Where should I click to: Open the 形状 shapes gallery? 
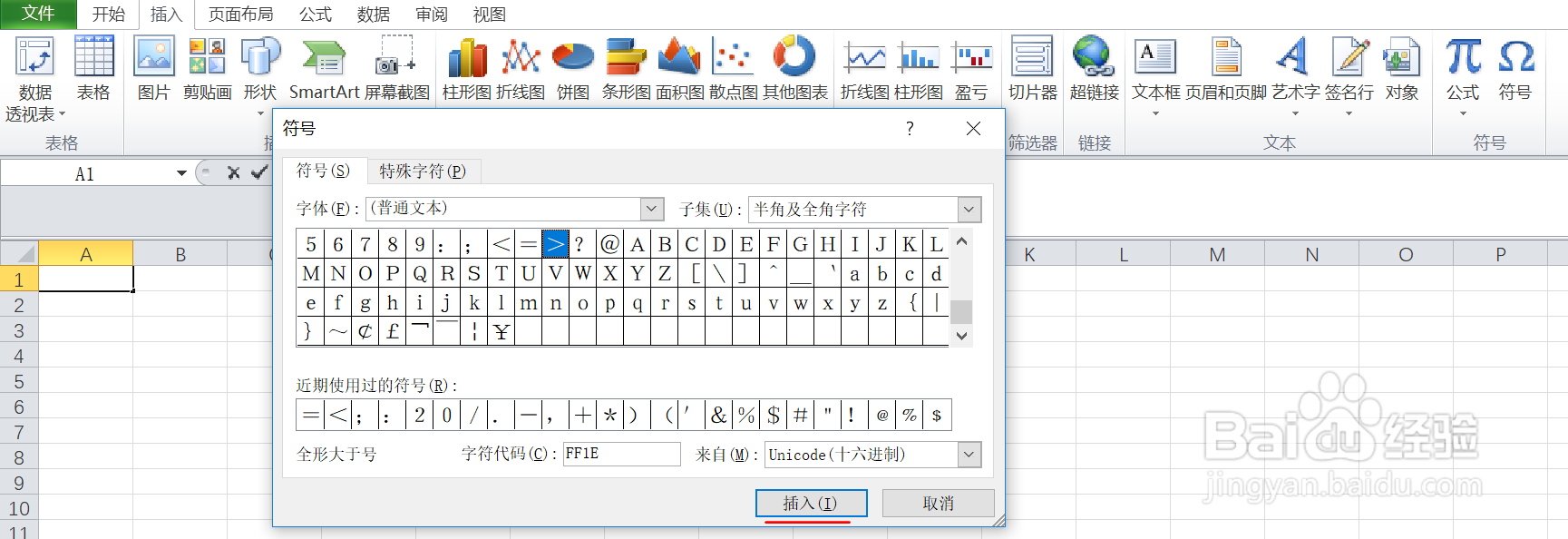(260, 76)
